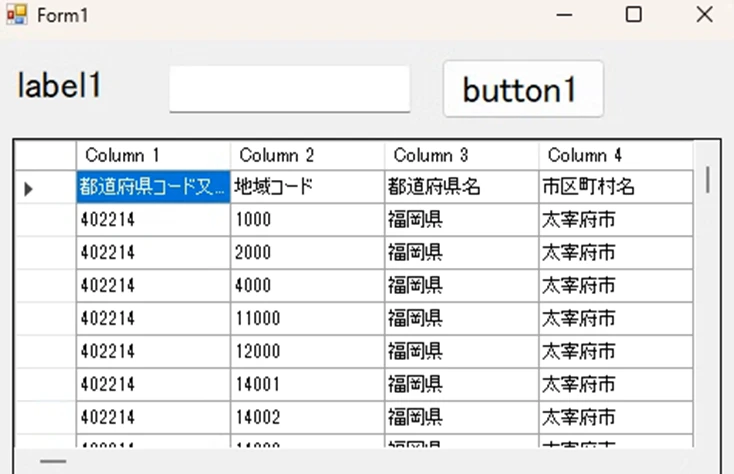
Task: Select the highlighted 都道府県コード又… cell
Action: [x=153, y=187]
